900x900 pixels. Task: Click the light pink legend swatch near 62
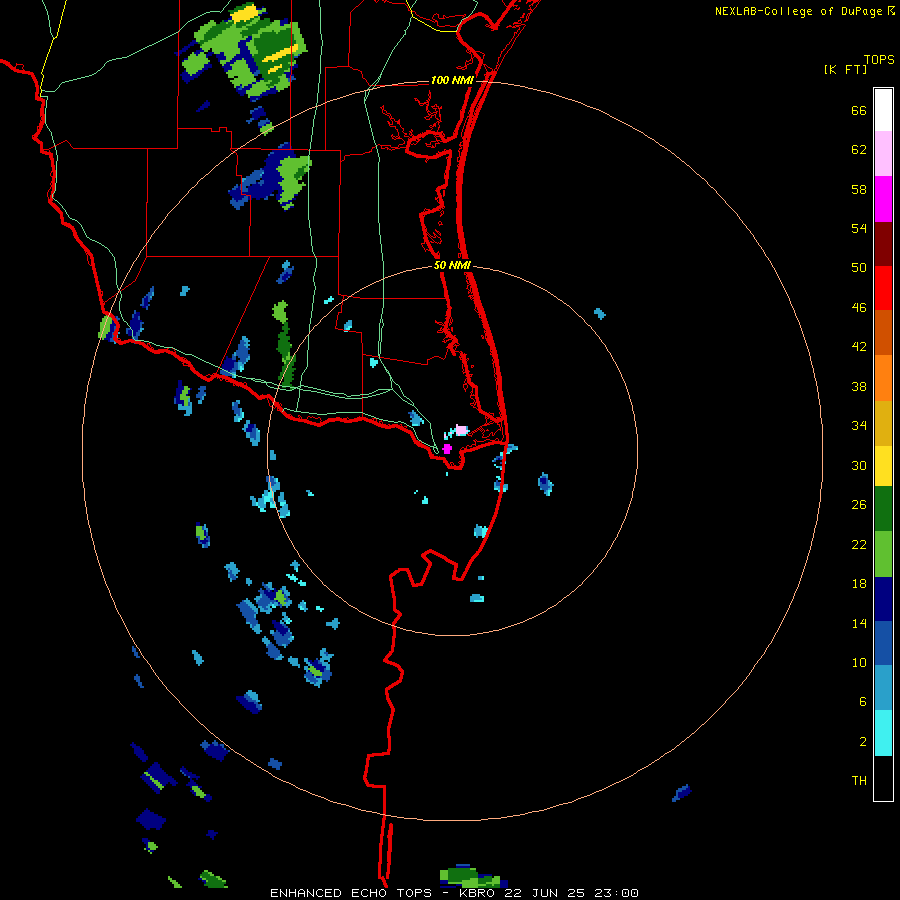coord(883,154)
